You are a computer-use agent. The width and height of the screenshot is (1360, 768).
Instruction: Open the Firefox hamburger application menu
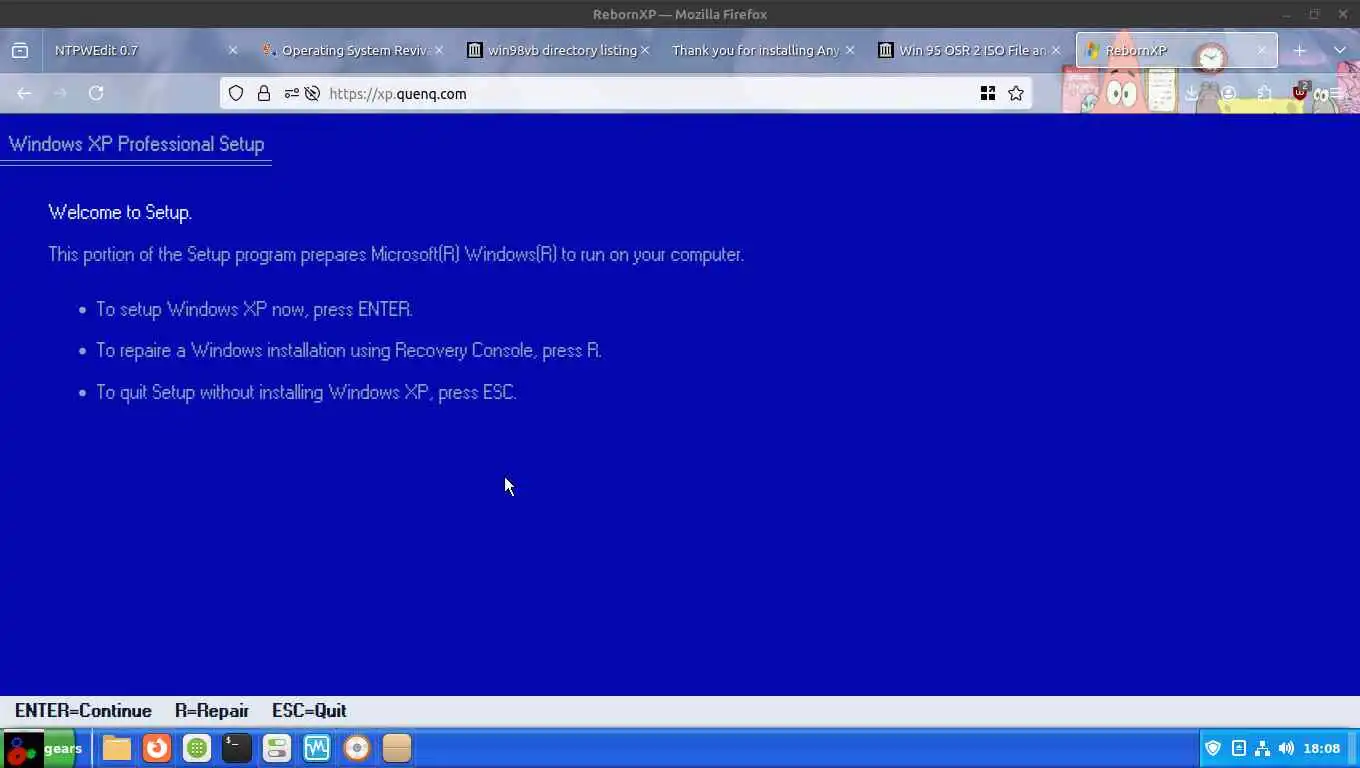pos(1337,93)
